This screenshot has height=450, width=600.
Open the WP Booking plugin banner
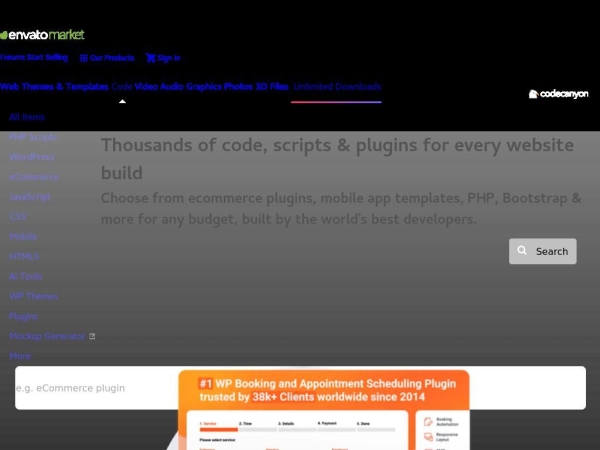pos(324,410)
